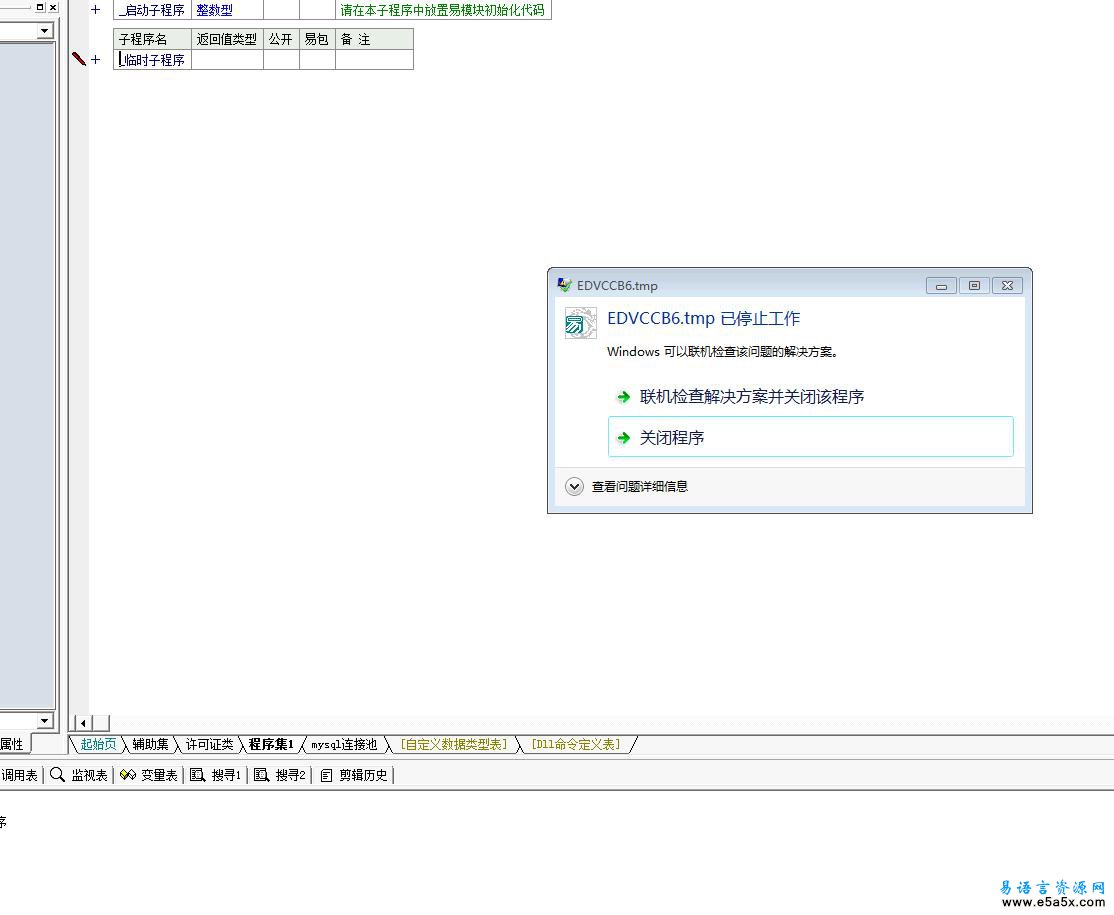This screenshot has width=1114, height=915.
Task: Click the horizontal scrollbar left arrow
Action: pos(84,723)
